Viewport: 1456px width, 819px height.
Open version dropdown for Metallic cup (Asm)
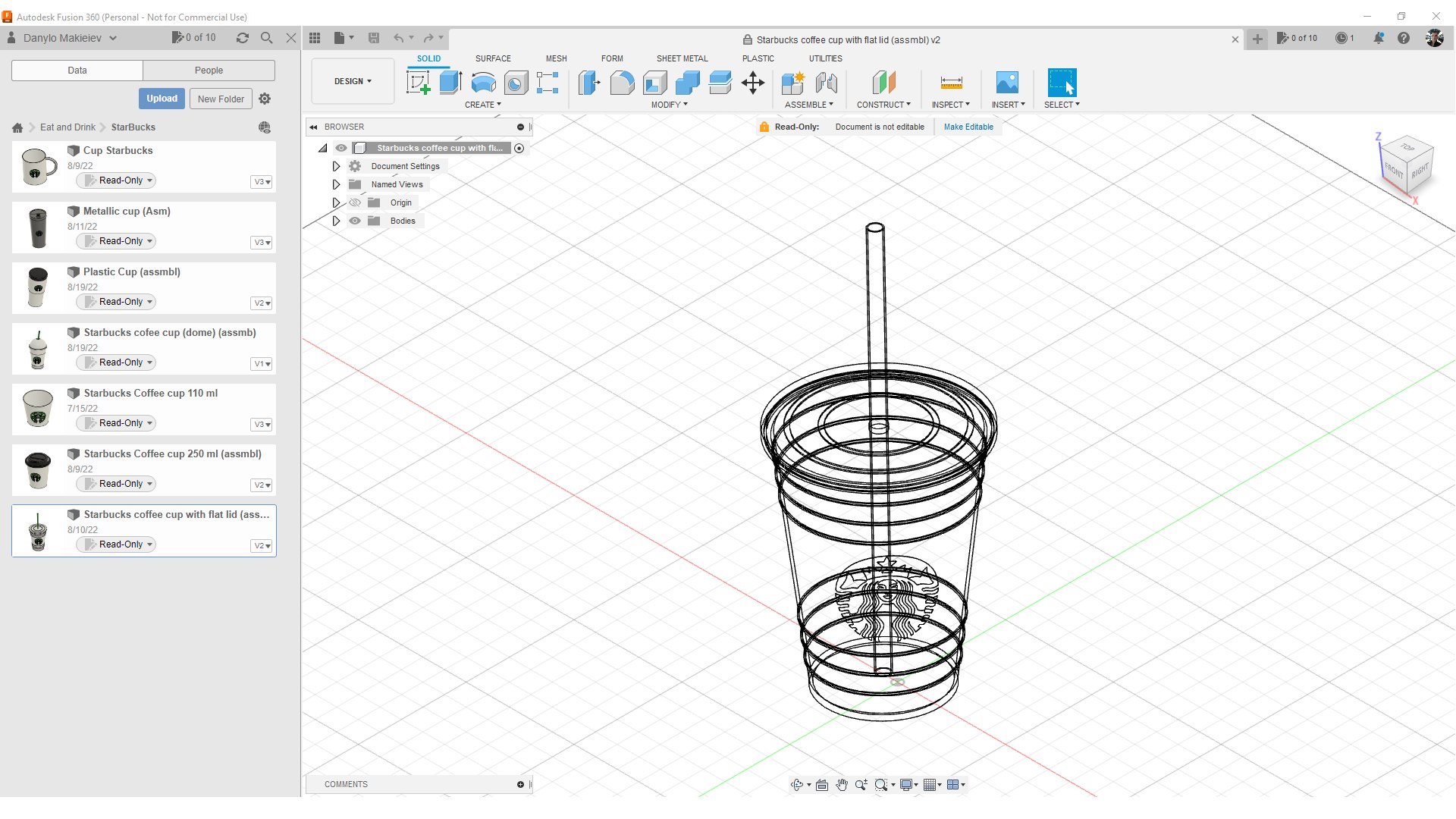pyautogui.click(x=262, y=243)
